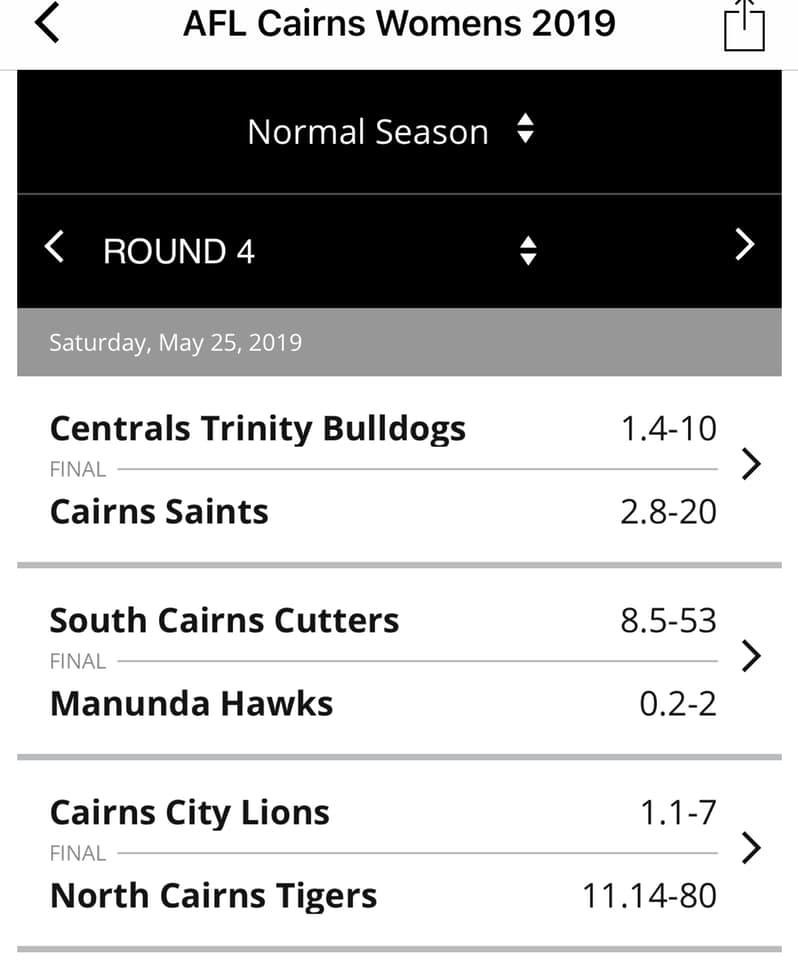Viewport: 798px width, 960px height.
Task: Go to previous round arrow
Action: point(55,247)
